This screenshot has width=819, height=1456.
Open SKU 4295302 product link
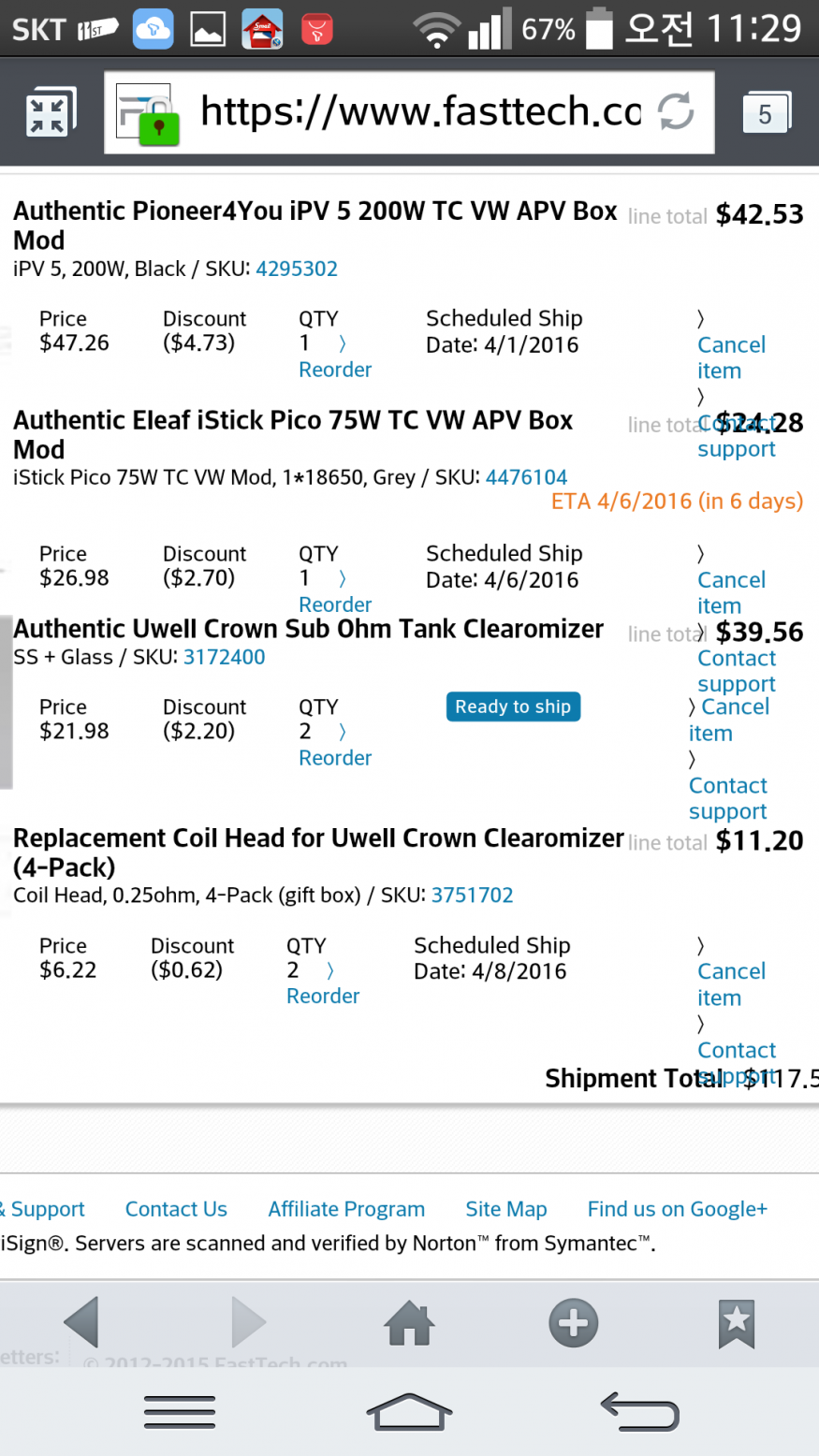pos(297,269)
